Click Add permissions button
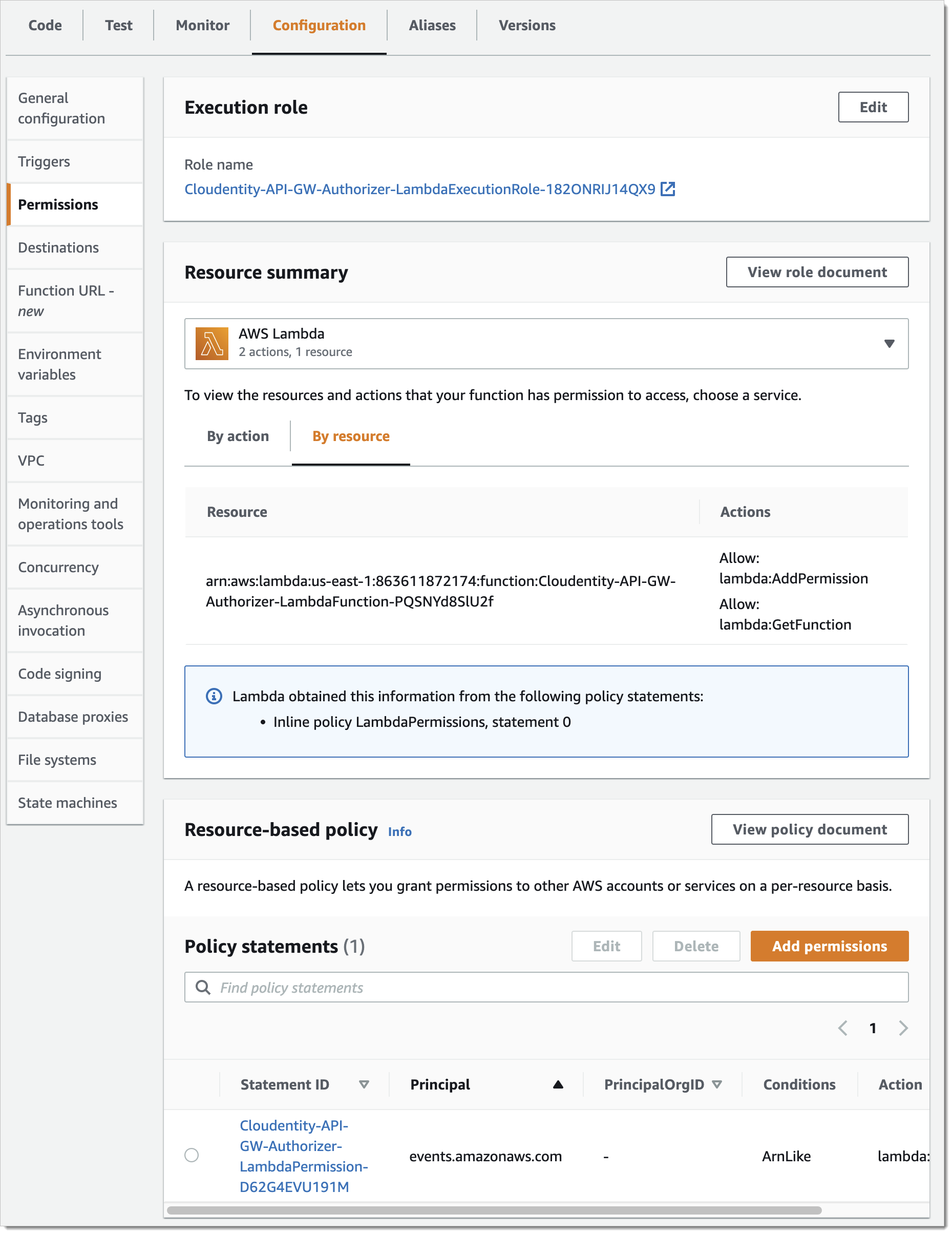 pyautogui.click(x=830, y=946)
